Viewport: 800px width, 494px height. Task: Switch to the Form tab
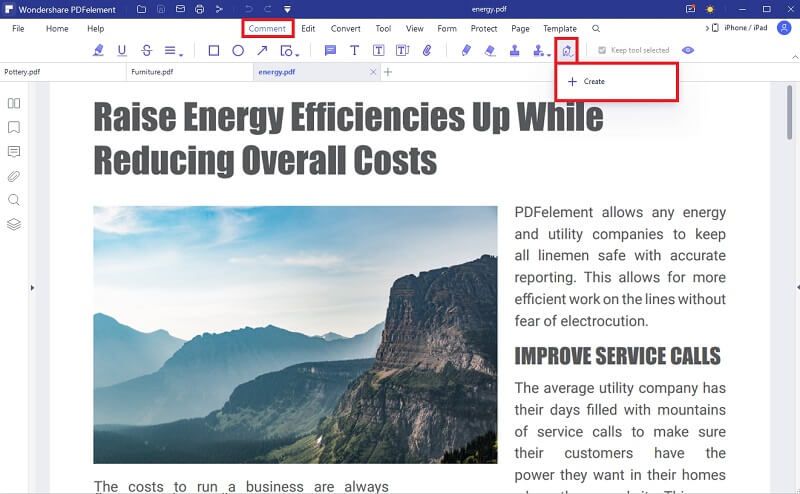[447, 29]
